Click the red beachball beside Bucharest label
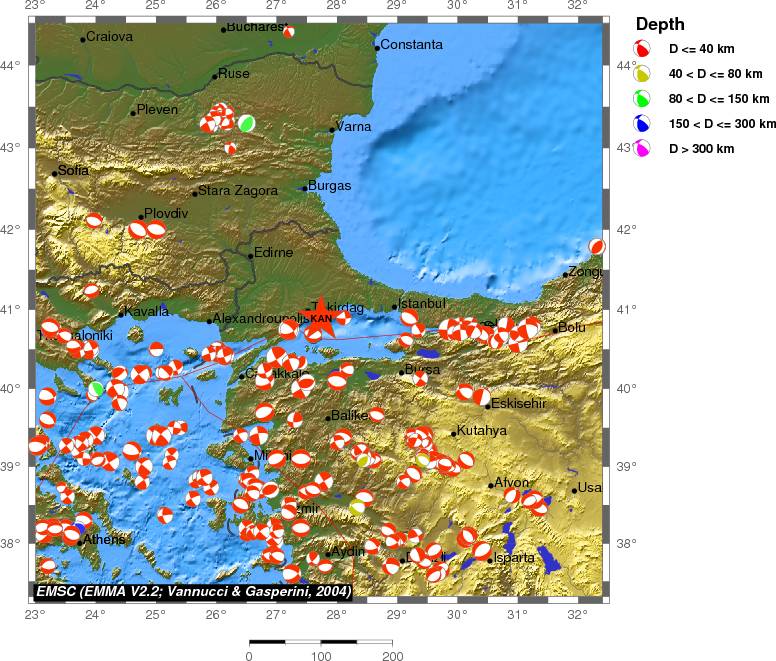Viewport: 776px width, 661px height. (x=289, y=32)
